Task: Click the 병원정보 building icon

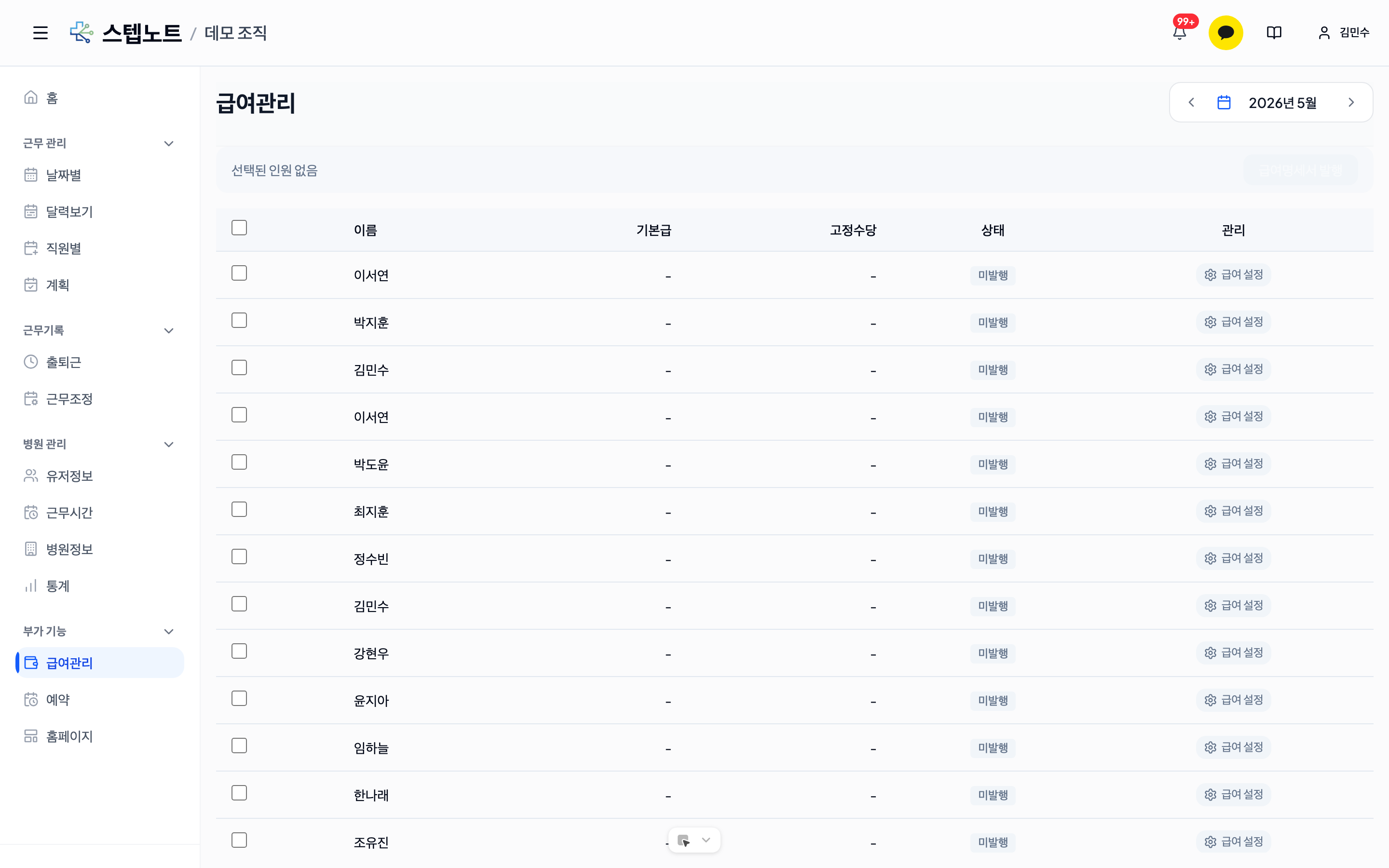Action: coord(31,549)
